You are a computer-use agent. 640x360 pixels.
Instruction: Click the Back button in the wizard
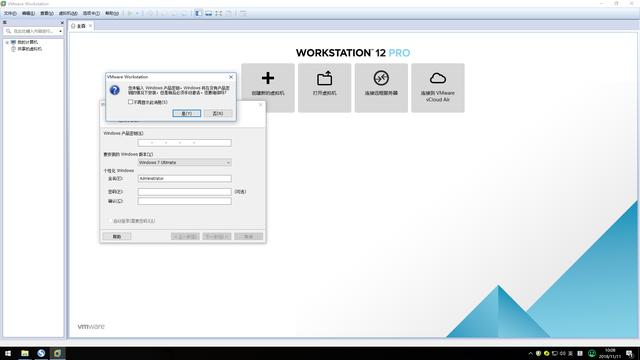185,237
